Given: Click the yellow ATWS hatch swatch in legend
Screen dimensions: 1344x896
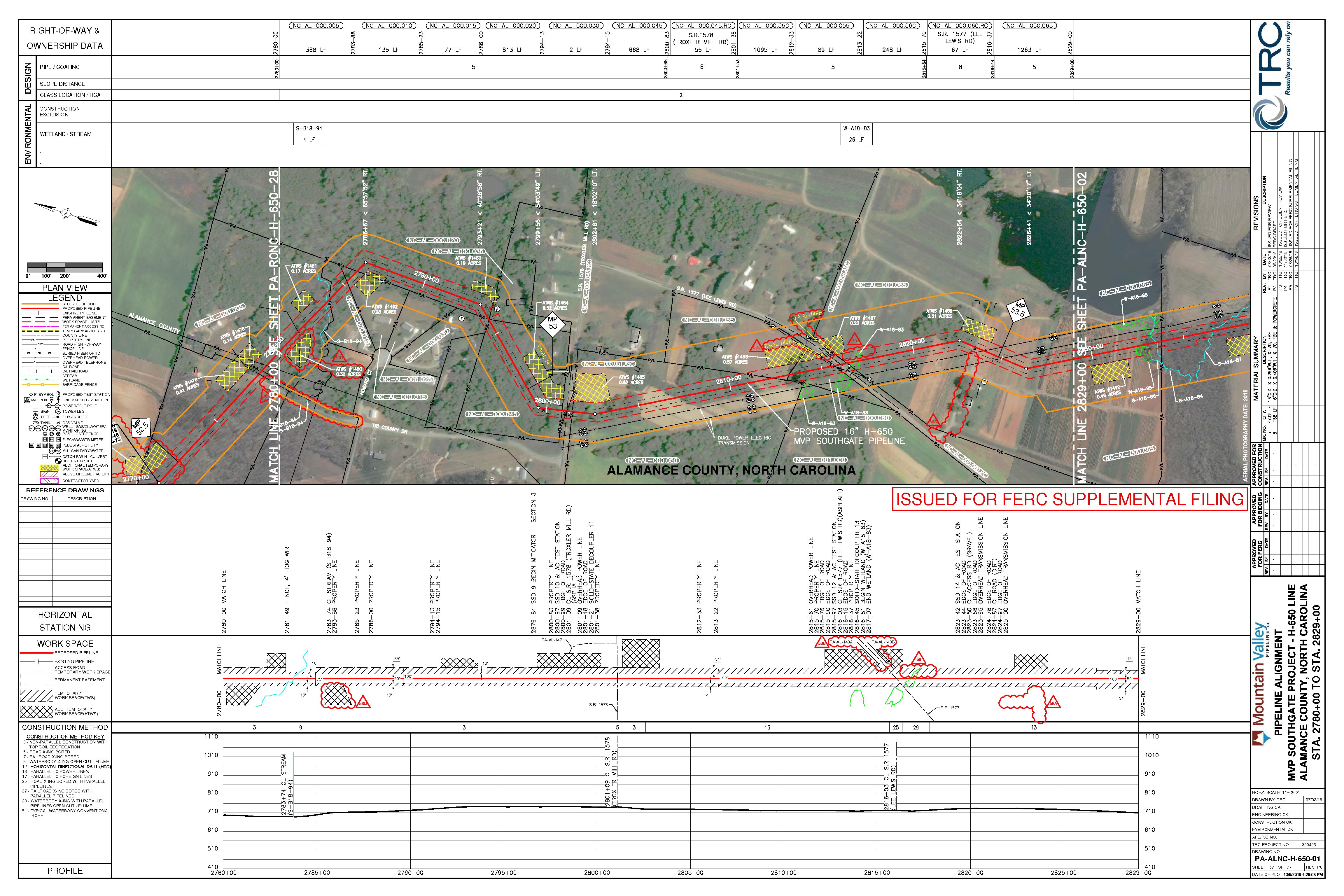Looking at the screenshot, I should click(49, 468).
